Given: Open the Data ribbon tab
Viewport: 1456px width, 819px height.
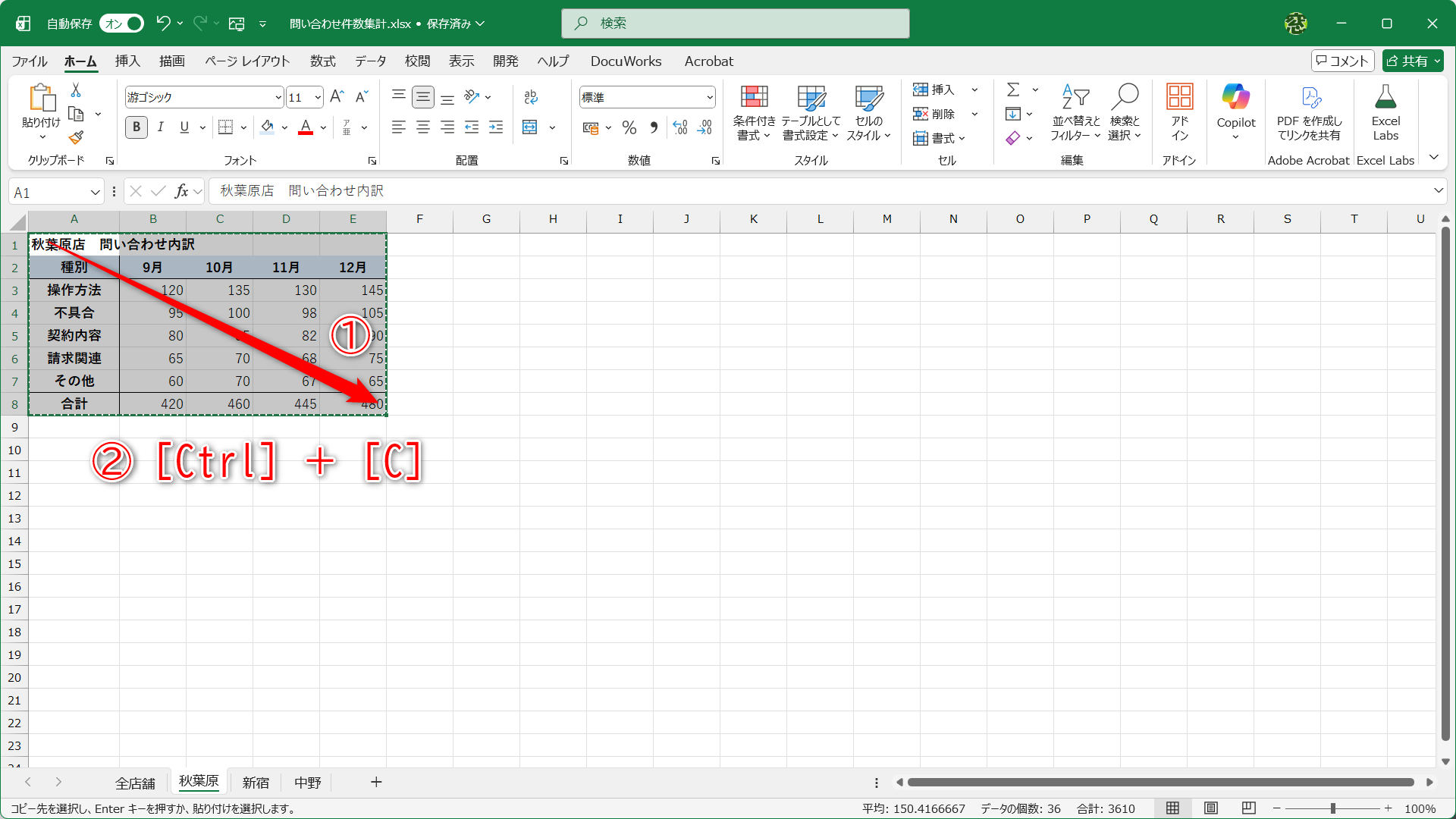Looking at the screenshot, I should tap(370, 61).
